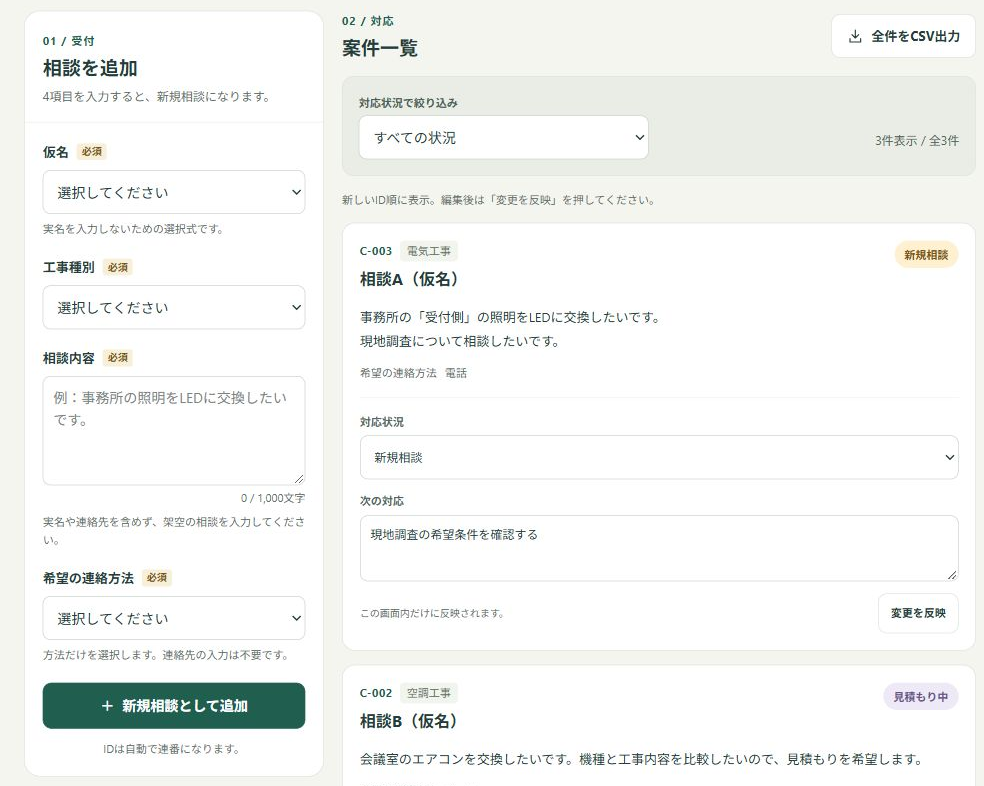This screenshot has width=984, height=786.
Task: Click the IDは自動で連番になります note
Action: [171, 749]
